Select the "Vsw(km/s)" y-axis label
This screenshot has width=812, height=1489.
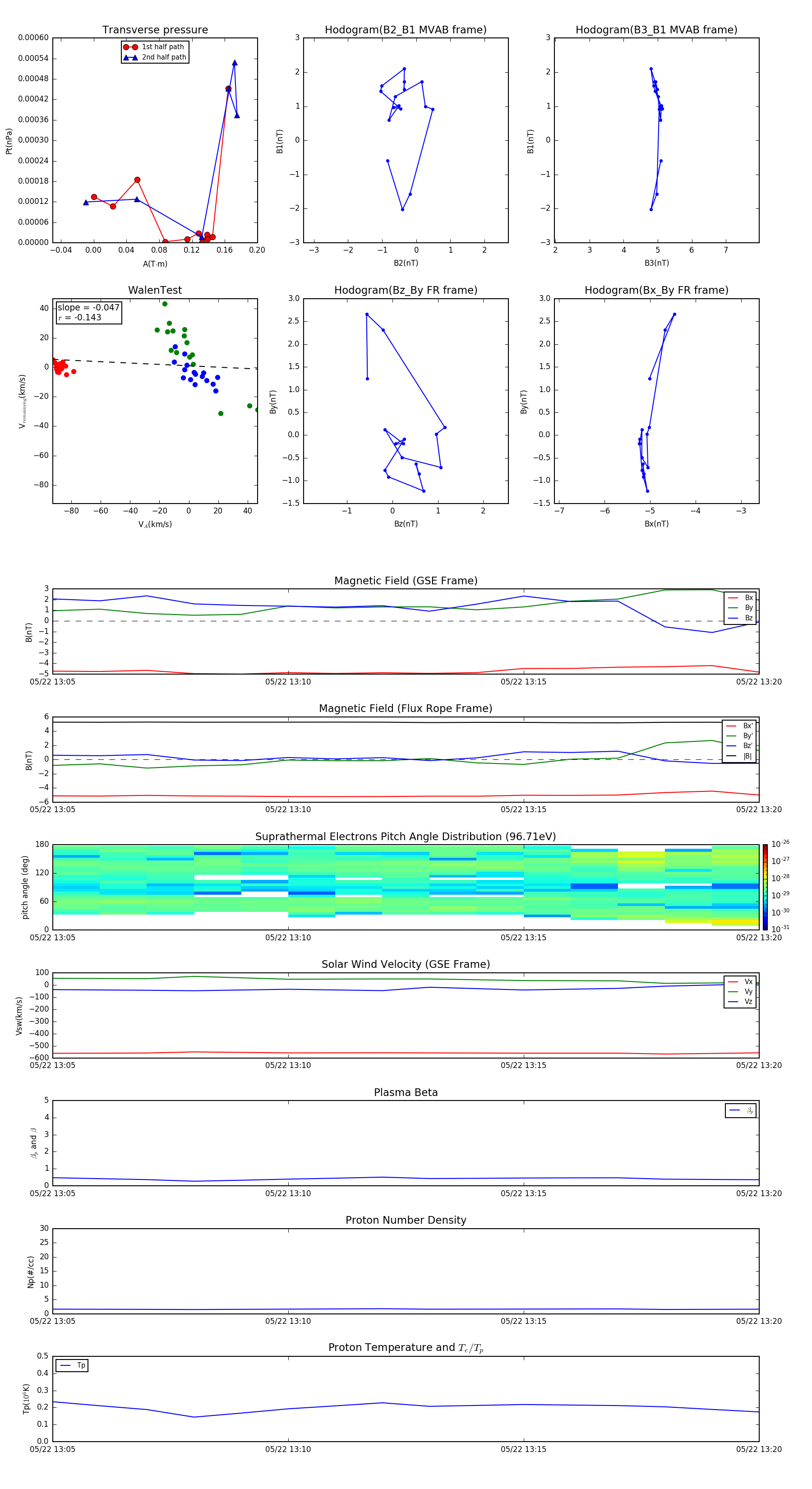coord(18,1016)
